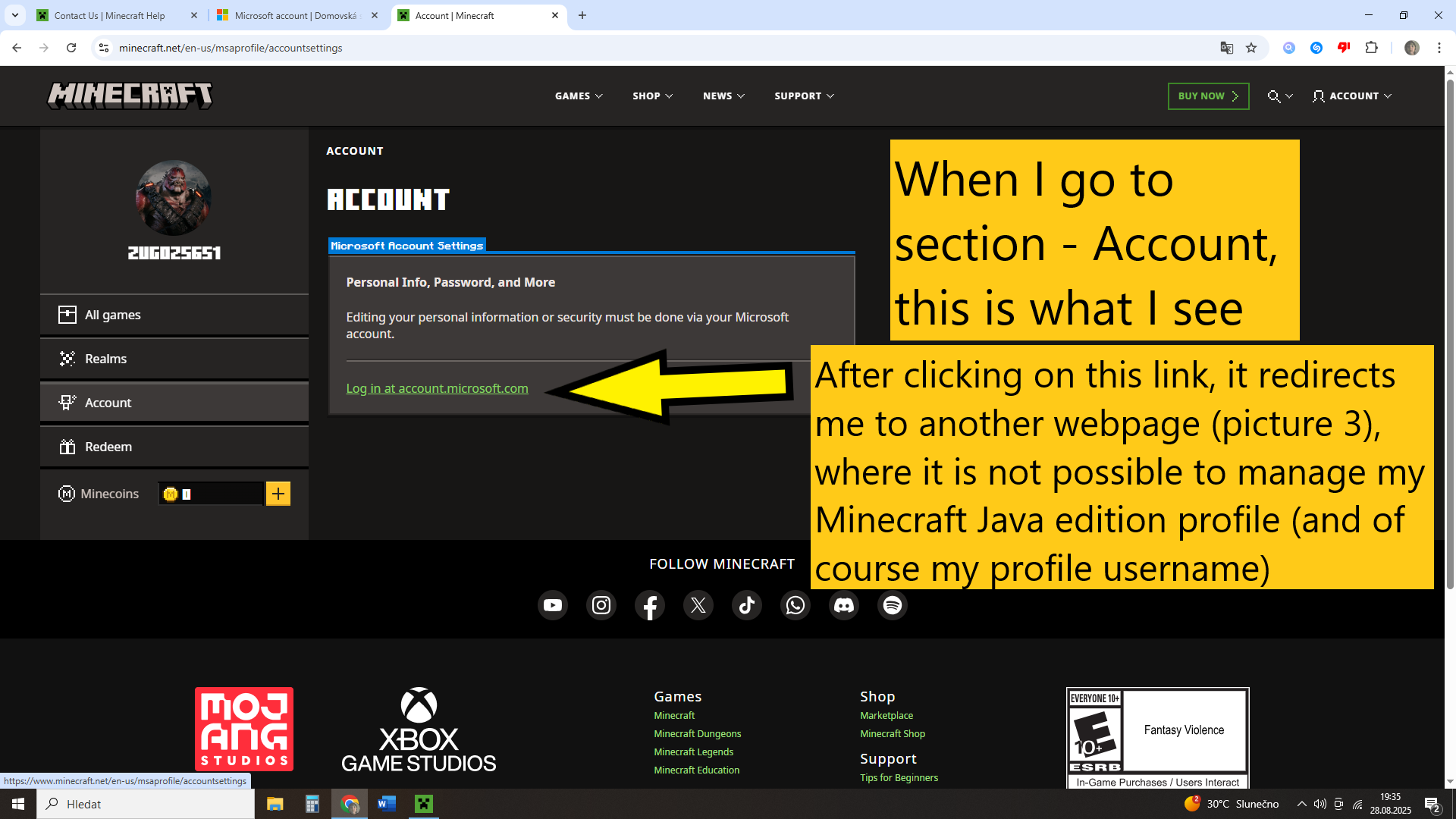The image size is (1456, 819).
Task: Click the Minecraft logo in header
Action: point(130,96)
